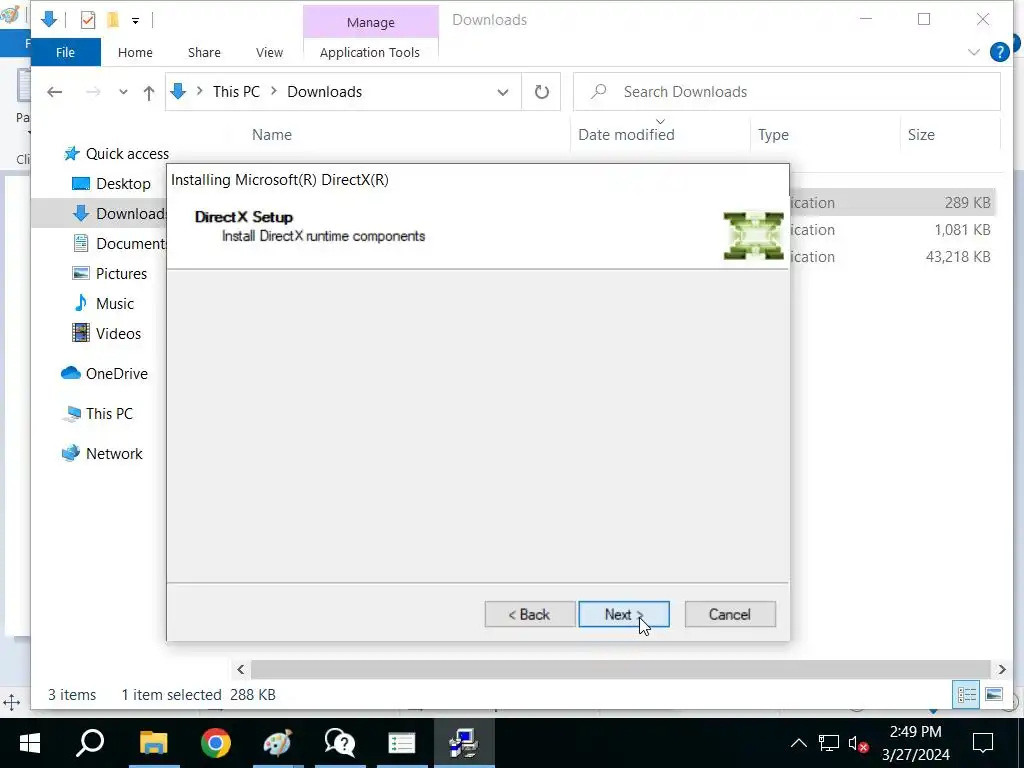Go back with the Explorer back arrow

pos(55,92)
